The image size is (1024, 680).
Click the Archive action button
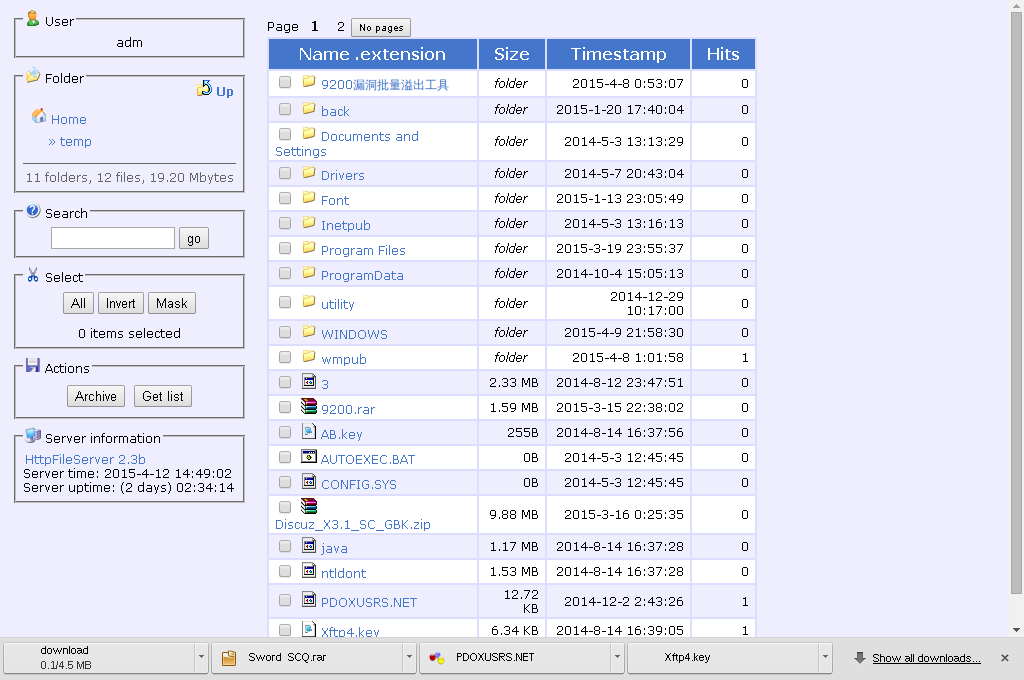click(95, 397)
